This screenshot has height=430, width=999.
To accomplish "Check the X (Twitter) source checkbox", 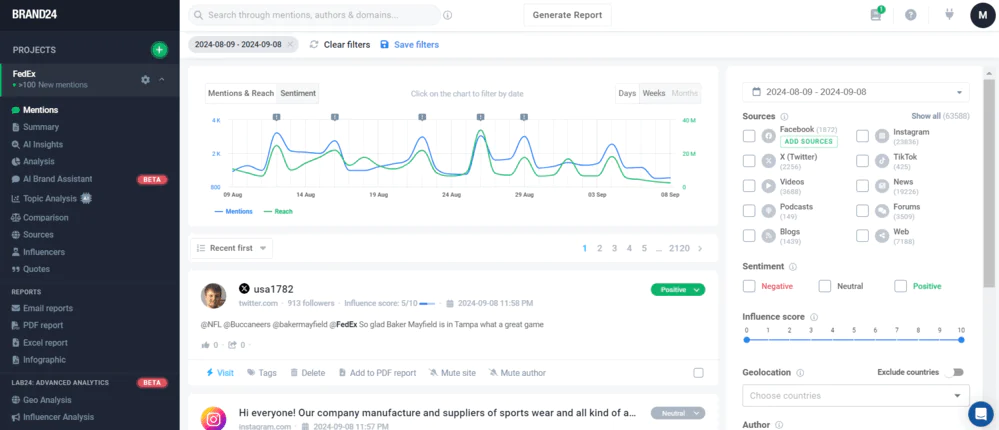I will (x=749, y=161).
